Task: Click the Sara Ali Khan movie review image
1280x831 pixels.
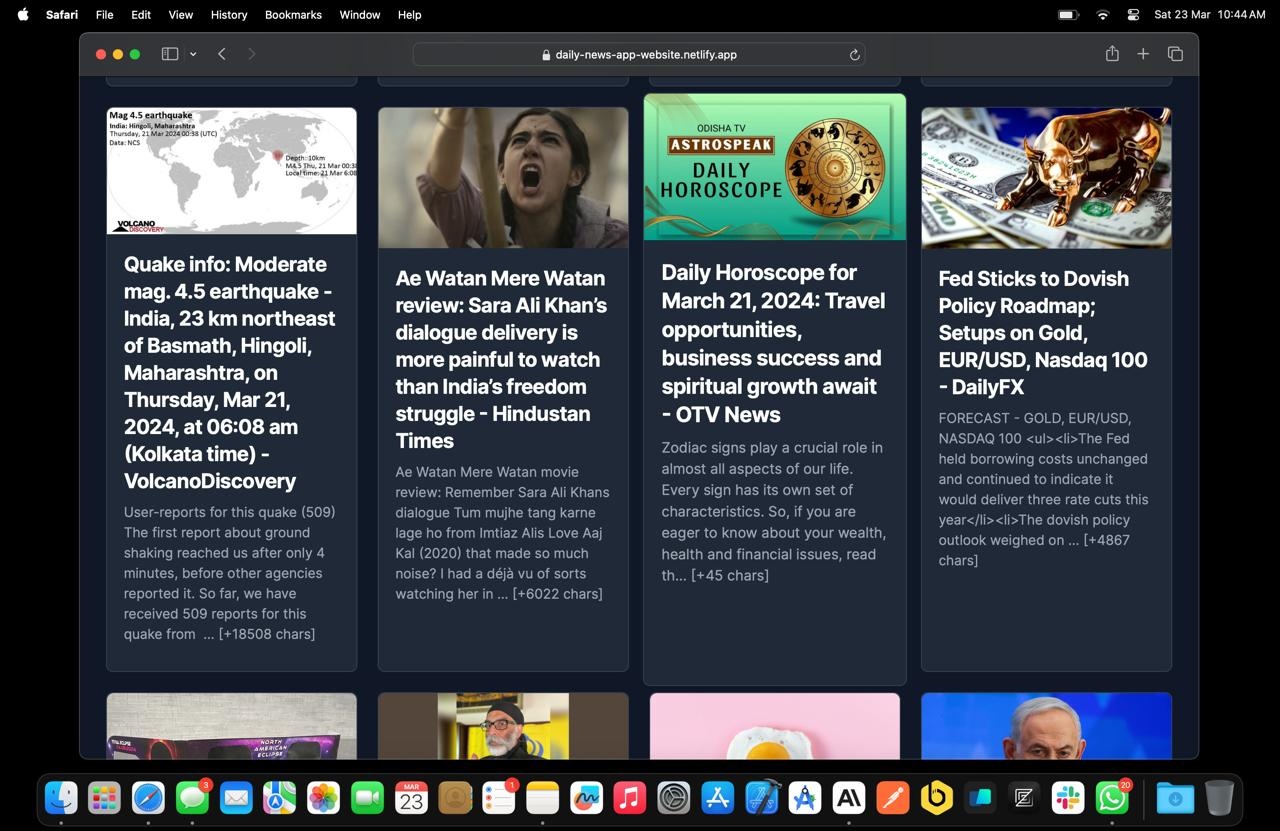Action: pyautogui.click(x=503, y=177)
